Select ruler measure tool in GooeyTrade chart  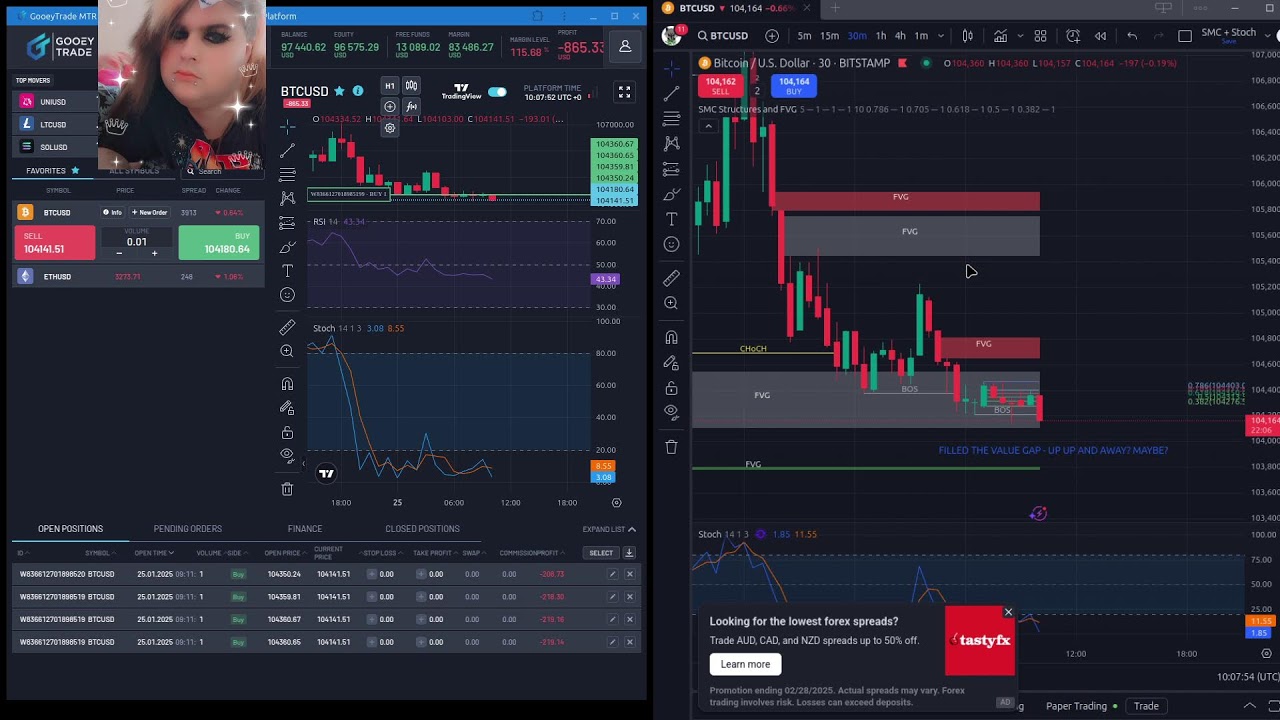coord(287,327)
